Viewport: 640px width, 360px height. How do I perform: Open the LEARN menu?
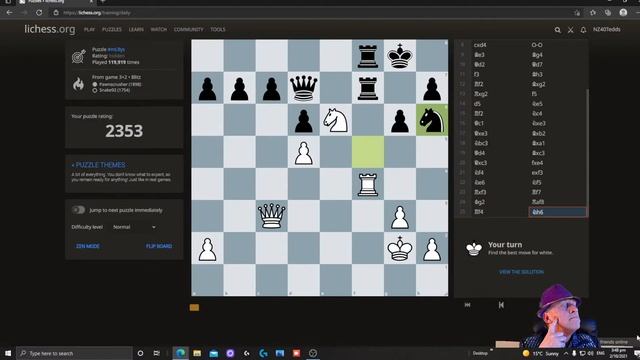[136, 29]
